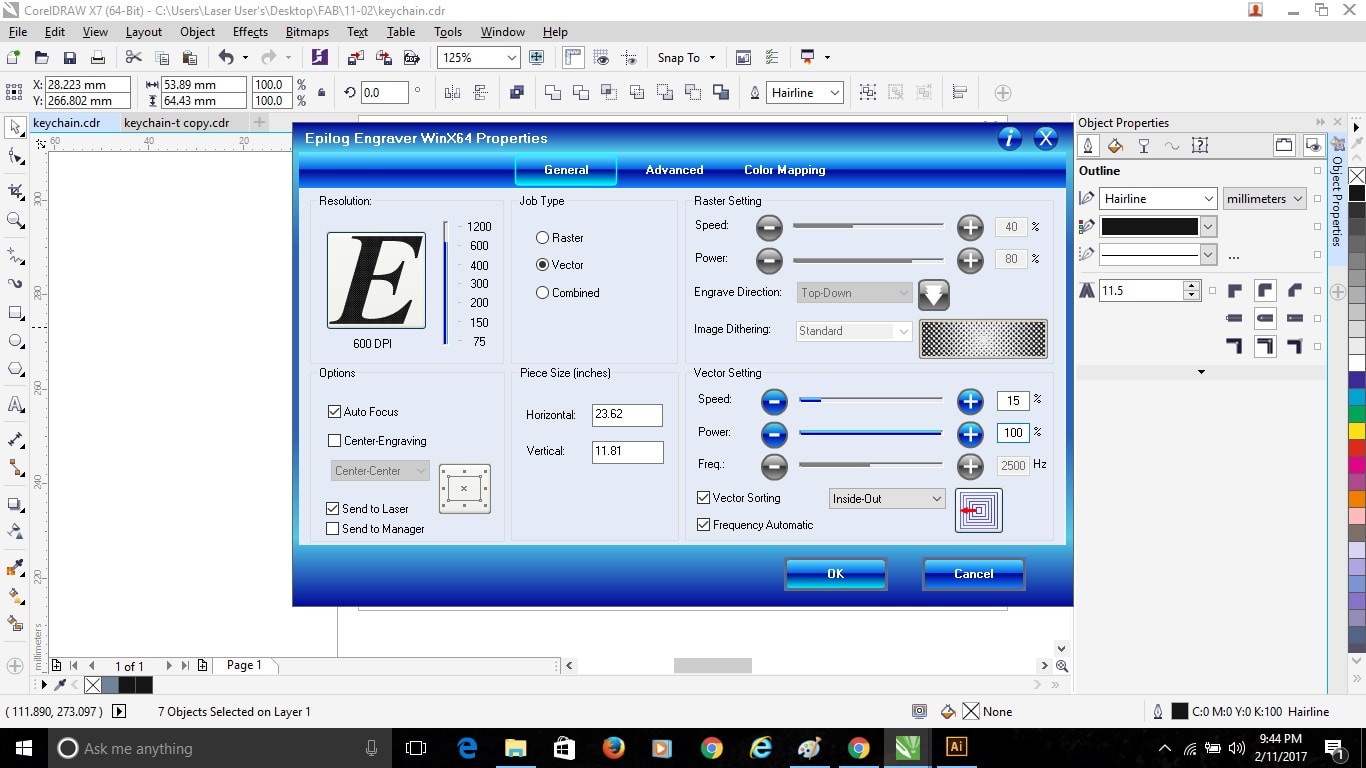Screen dimensions: 1366x768
Task: Select the Raster job type
Action: coord(560,238)
